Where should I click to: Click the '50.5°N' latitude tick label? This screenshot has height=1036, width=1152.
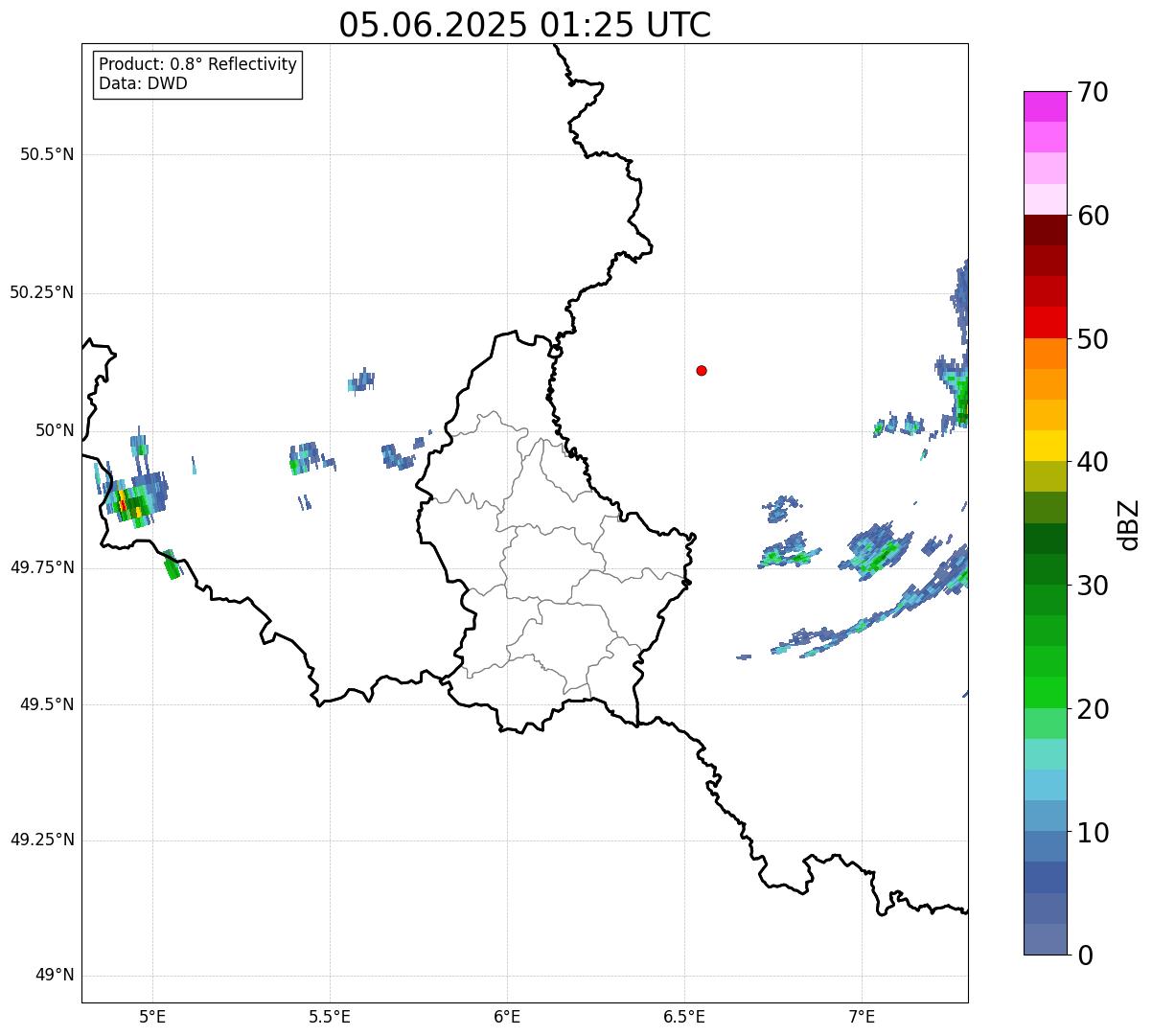[47, 154]
